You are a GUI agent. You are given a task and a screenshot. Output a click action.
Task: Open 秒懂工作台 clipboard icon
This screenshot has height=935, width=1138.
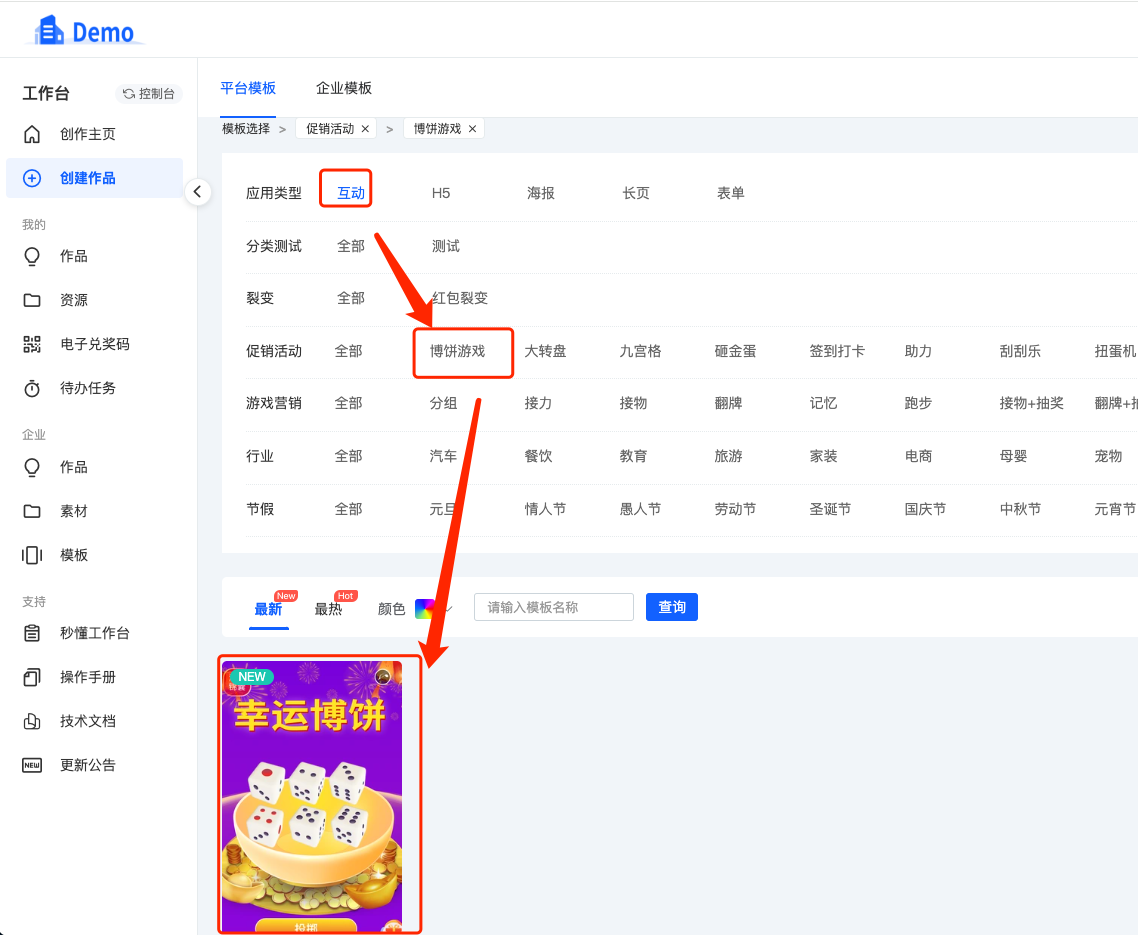coord(32,633)
